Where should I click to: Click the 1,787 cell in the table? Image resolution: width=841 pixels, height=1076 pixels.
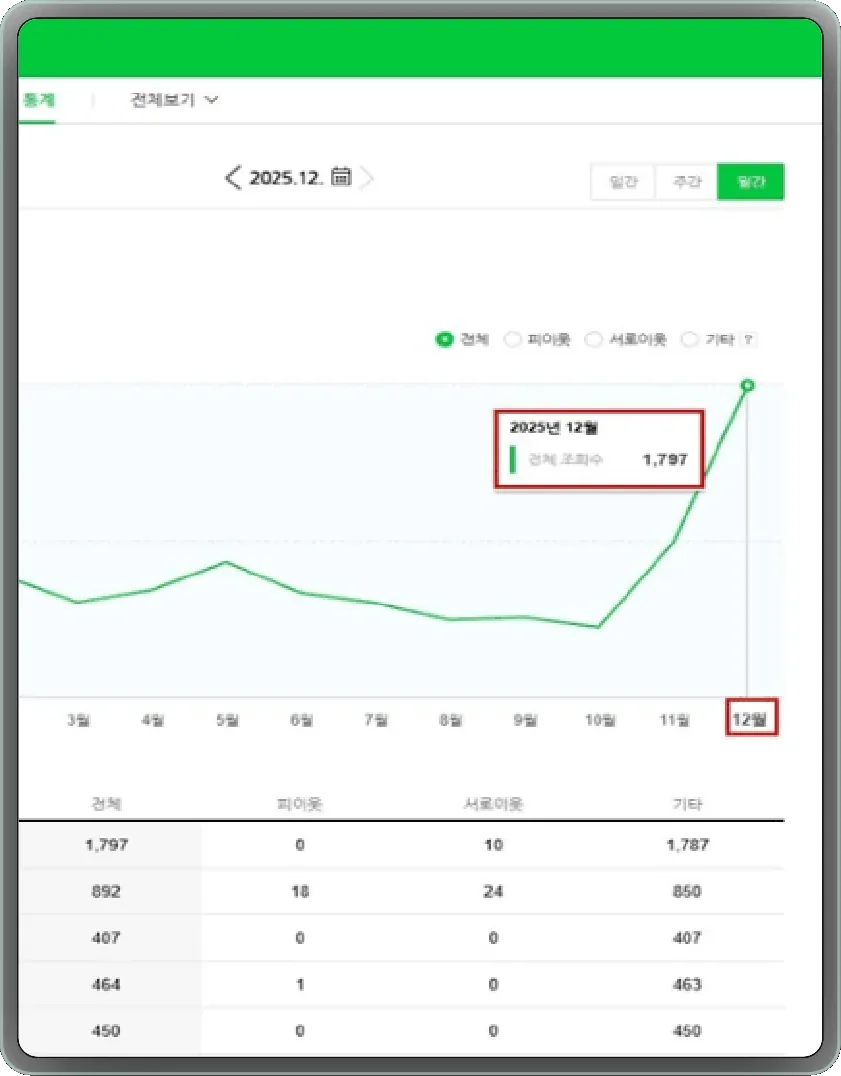687,845
